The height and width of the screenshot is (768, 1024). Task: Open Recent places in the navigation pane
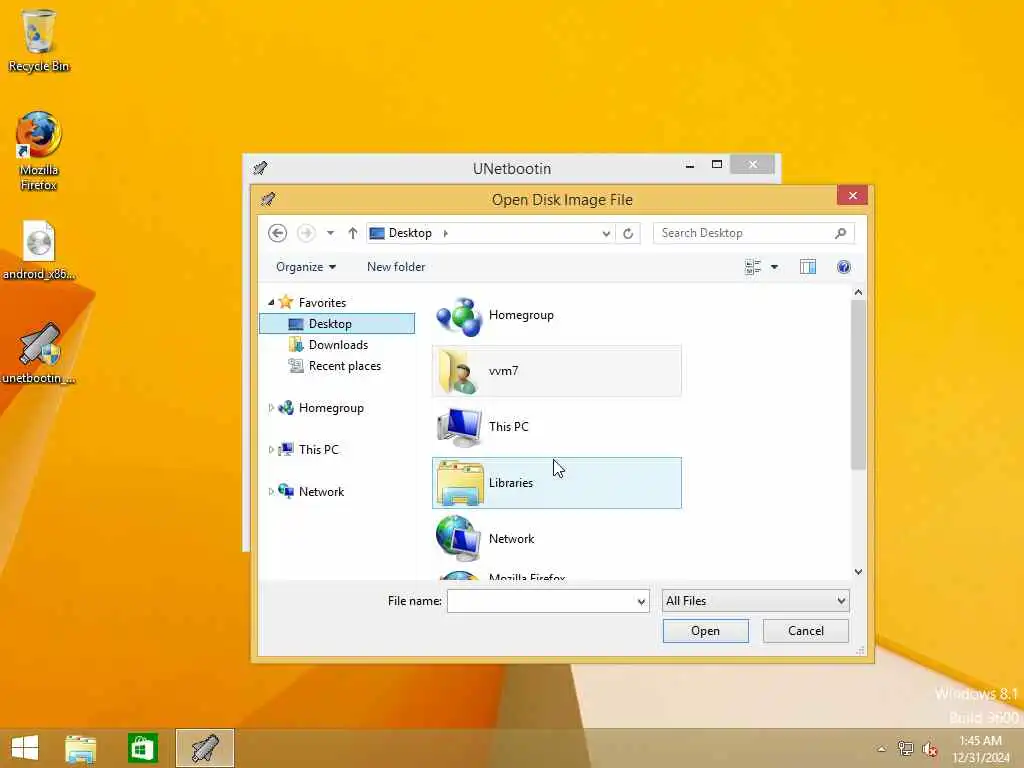pos(345,366)
